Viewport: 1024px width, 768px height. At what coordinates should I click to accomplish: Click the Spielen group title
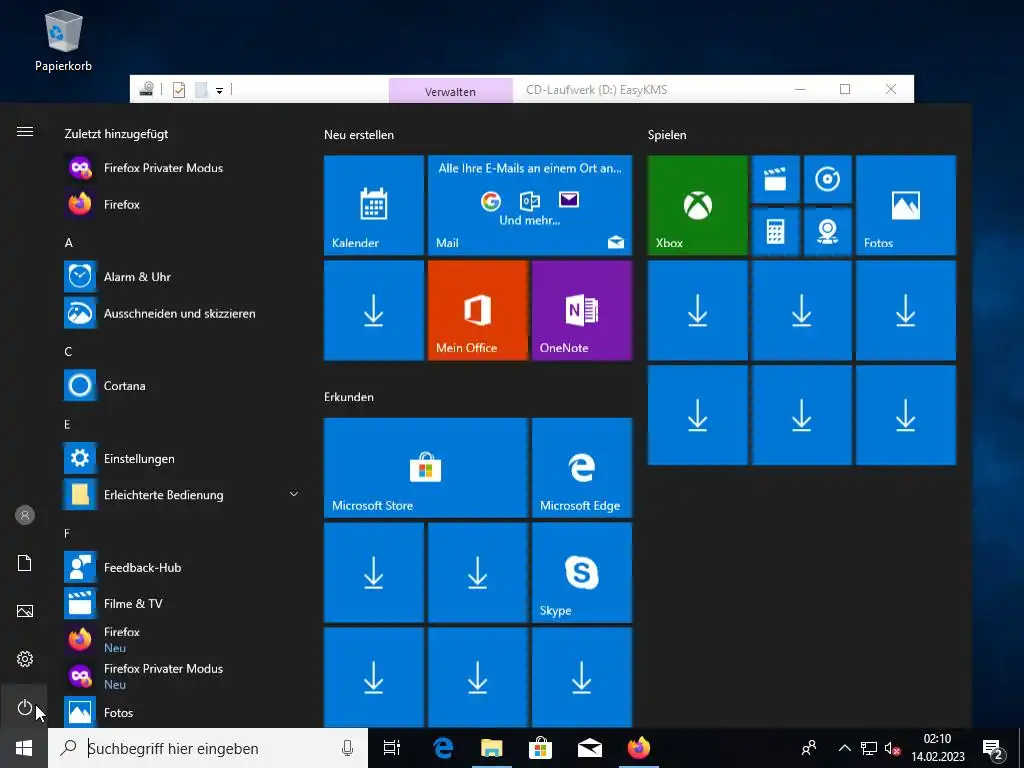(667, 135)
